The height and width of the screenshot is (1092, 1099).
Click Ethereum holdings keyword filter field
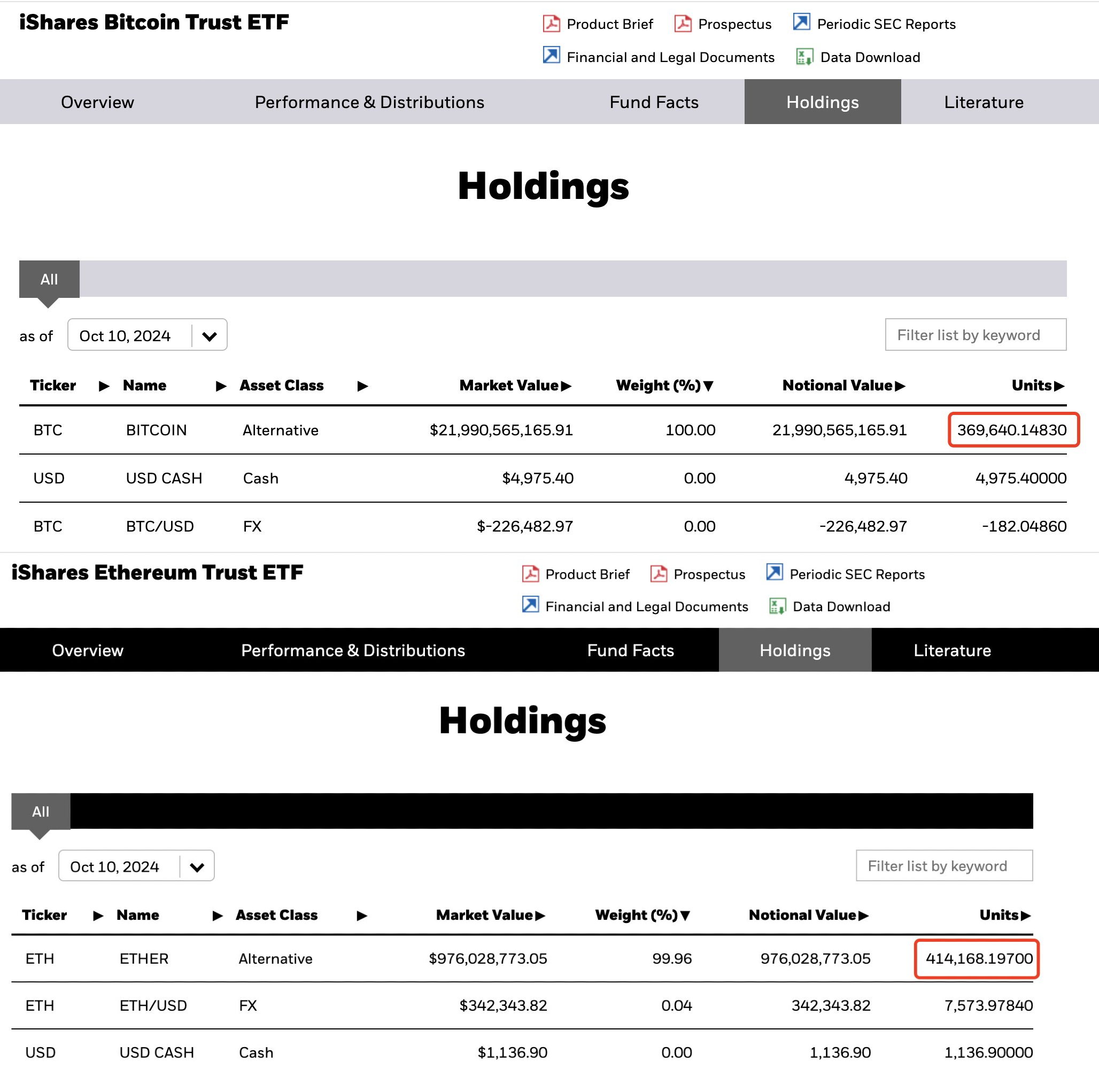(x=945, y=865)
